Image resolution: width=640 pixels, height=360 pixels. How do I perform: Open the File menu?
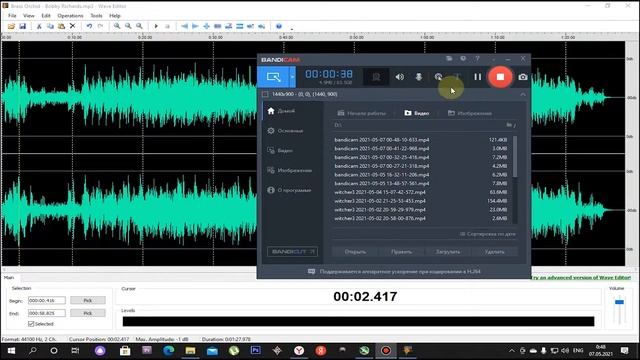[12, 16]
